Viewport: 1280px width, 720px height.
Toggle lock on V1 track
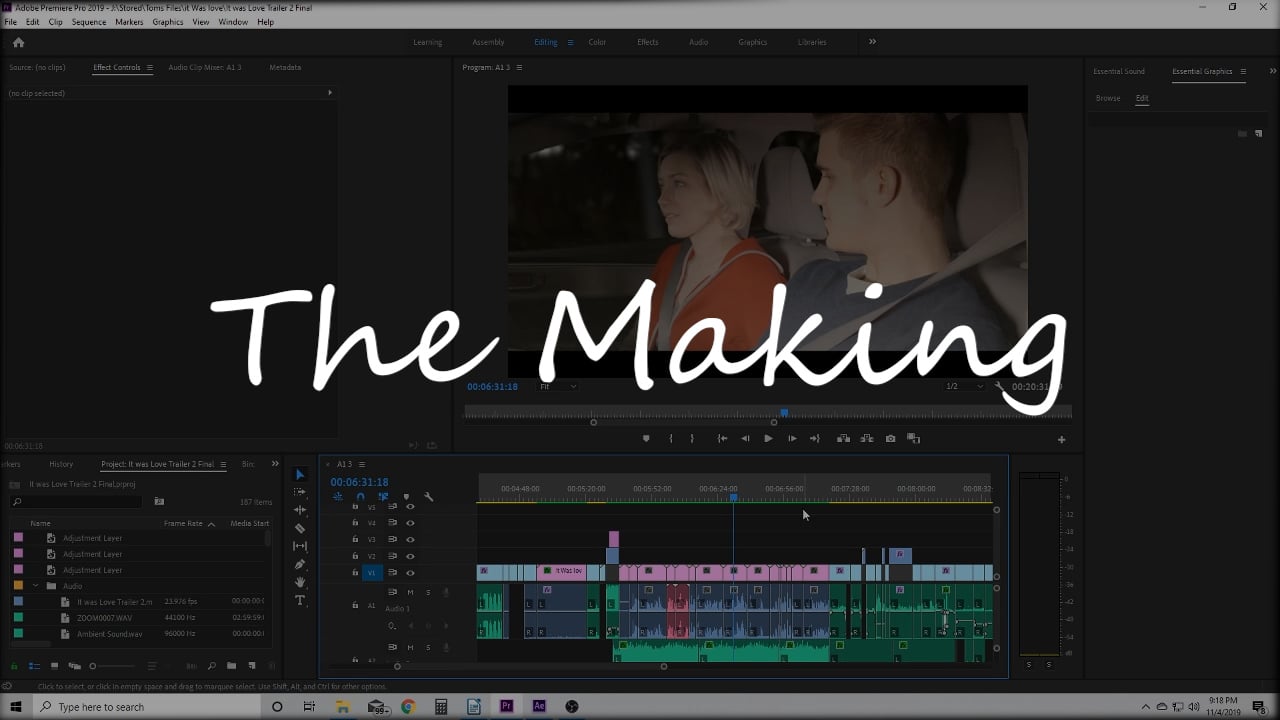(x=355, y=573)
